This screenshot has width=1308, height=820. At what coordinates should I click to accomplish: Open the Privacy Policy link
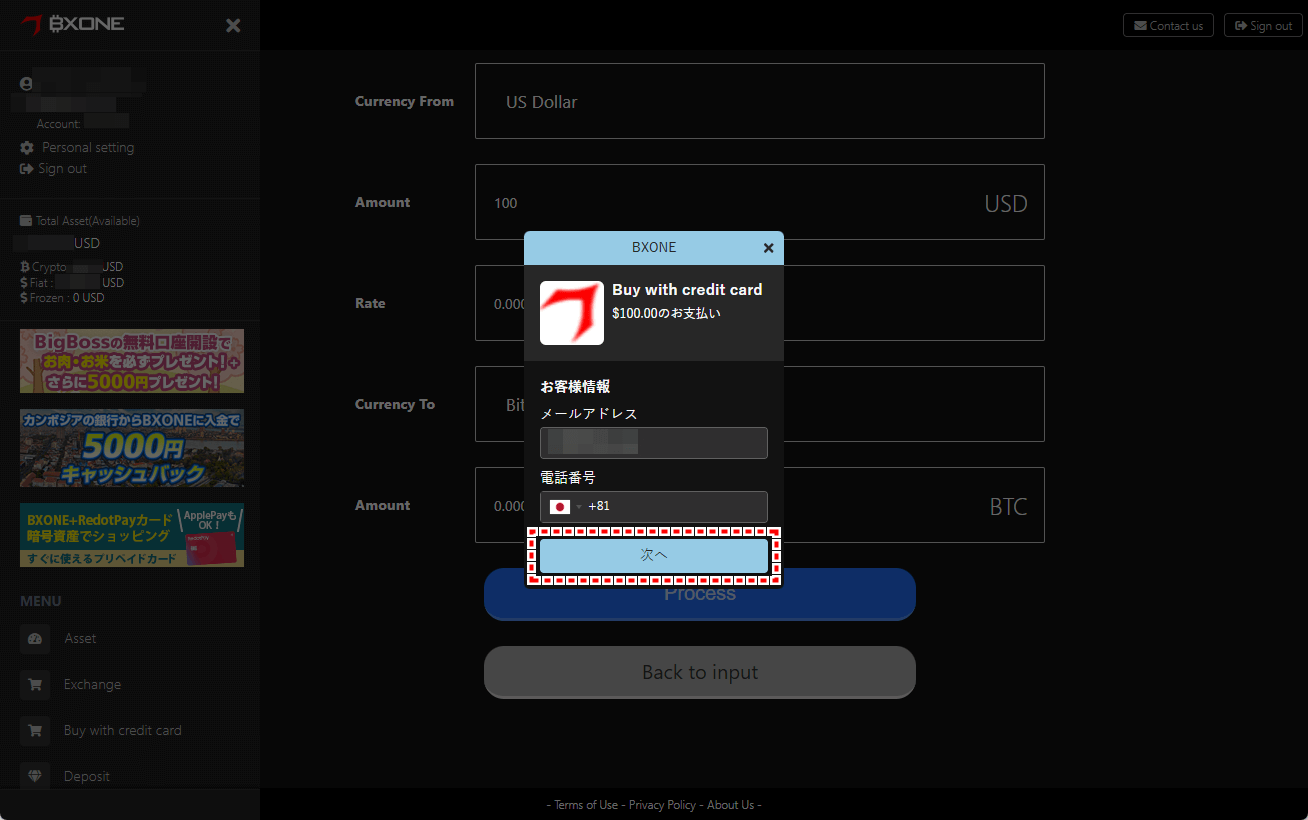pyautogui.click(x=662, y=805)
